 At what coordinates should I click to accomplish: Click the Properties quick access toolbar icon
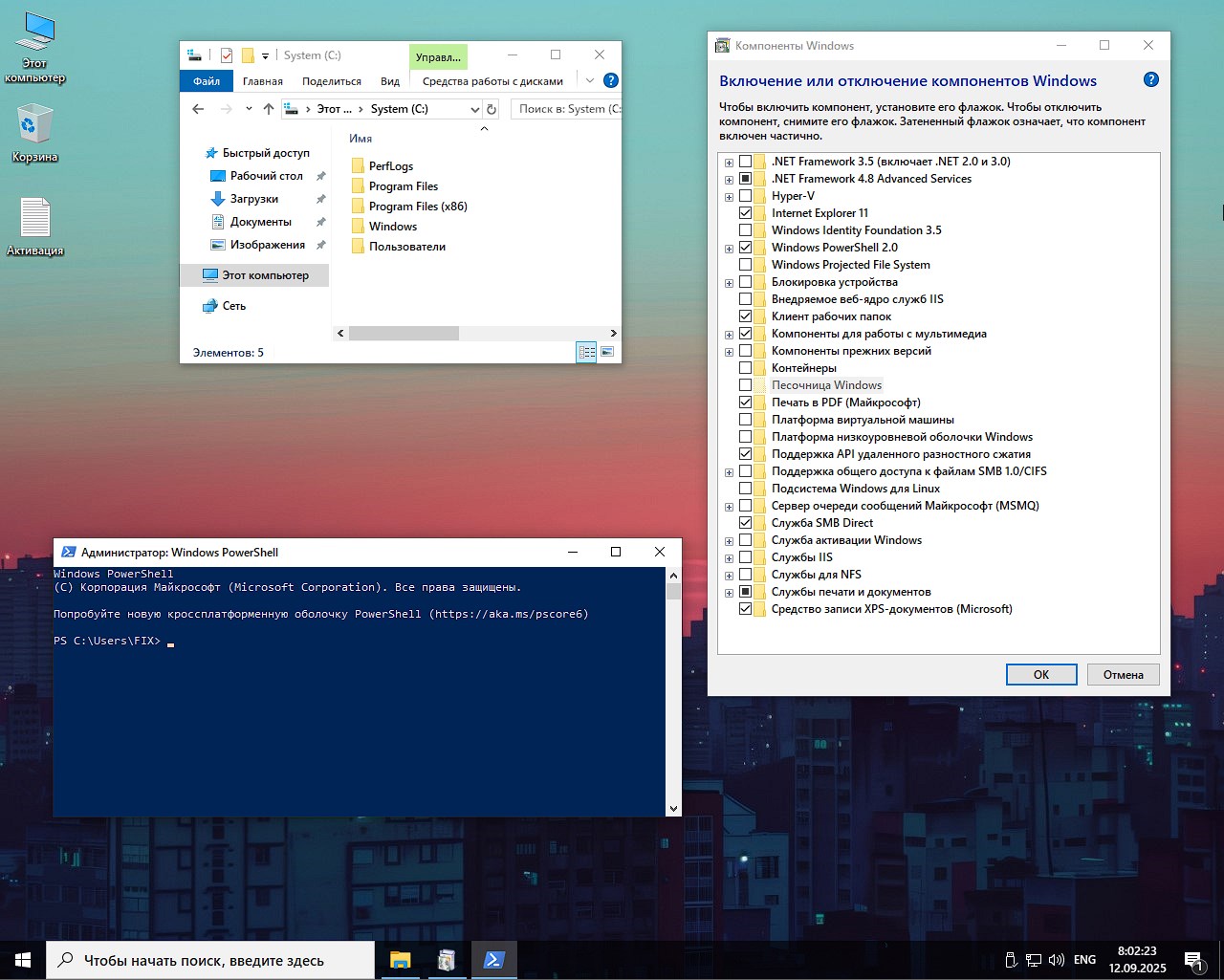pos(227,55)
